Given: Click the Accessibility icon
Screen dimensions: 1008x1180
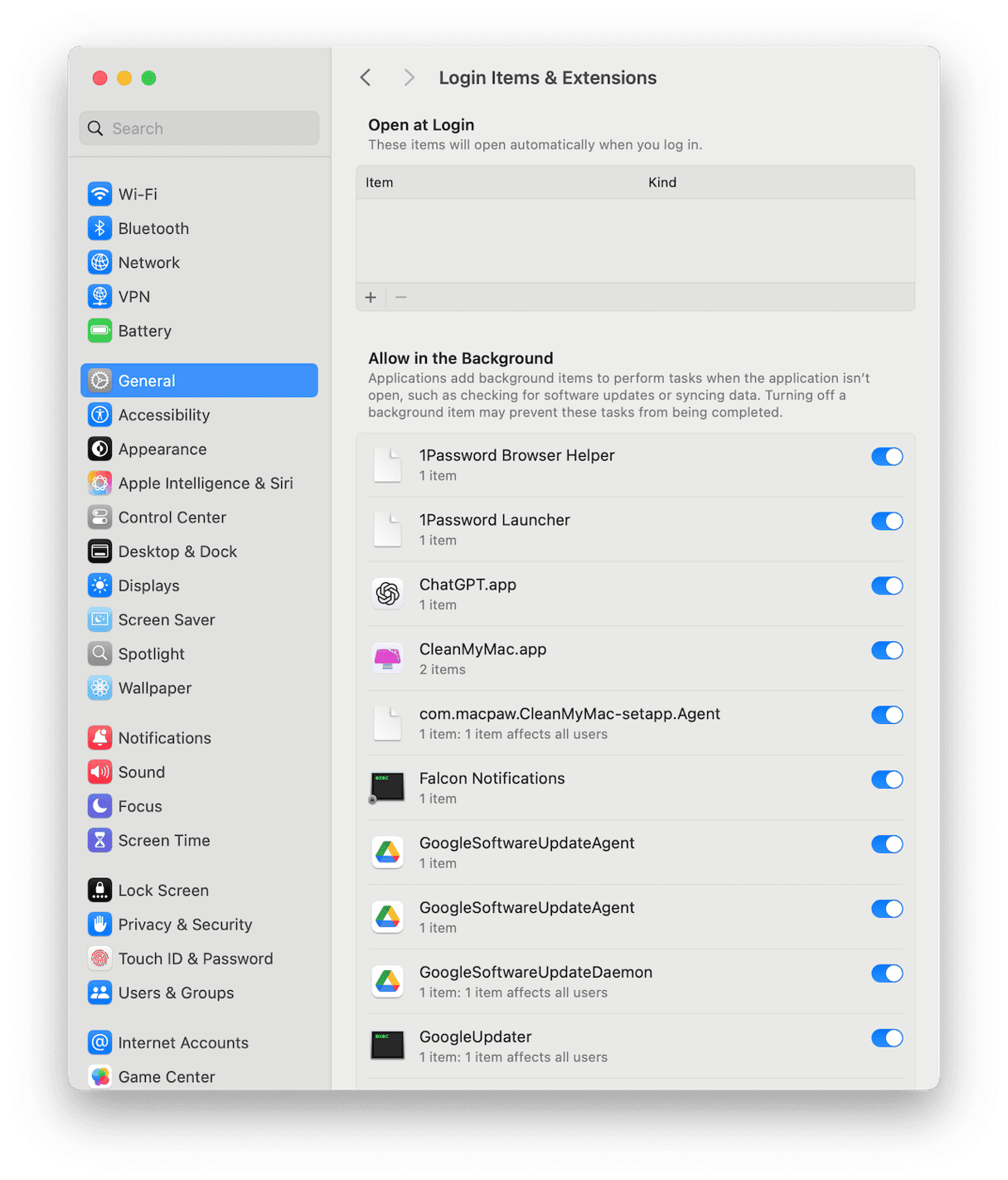Looking at the screenshot, I should click(x=99, y=415).
